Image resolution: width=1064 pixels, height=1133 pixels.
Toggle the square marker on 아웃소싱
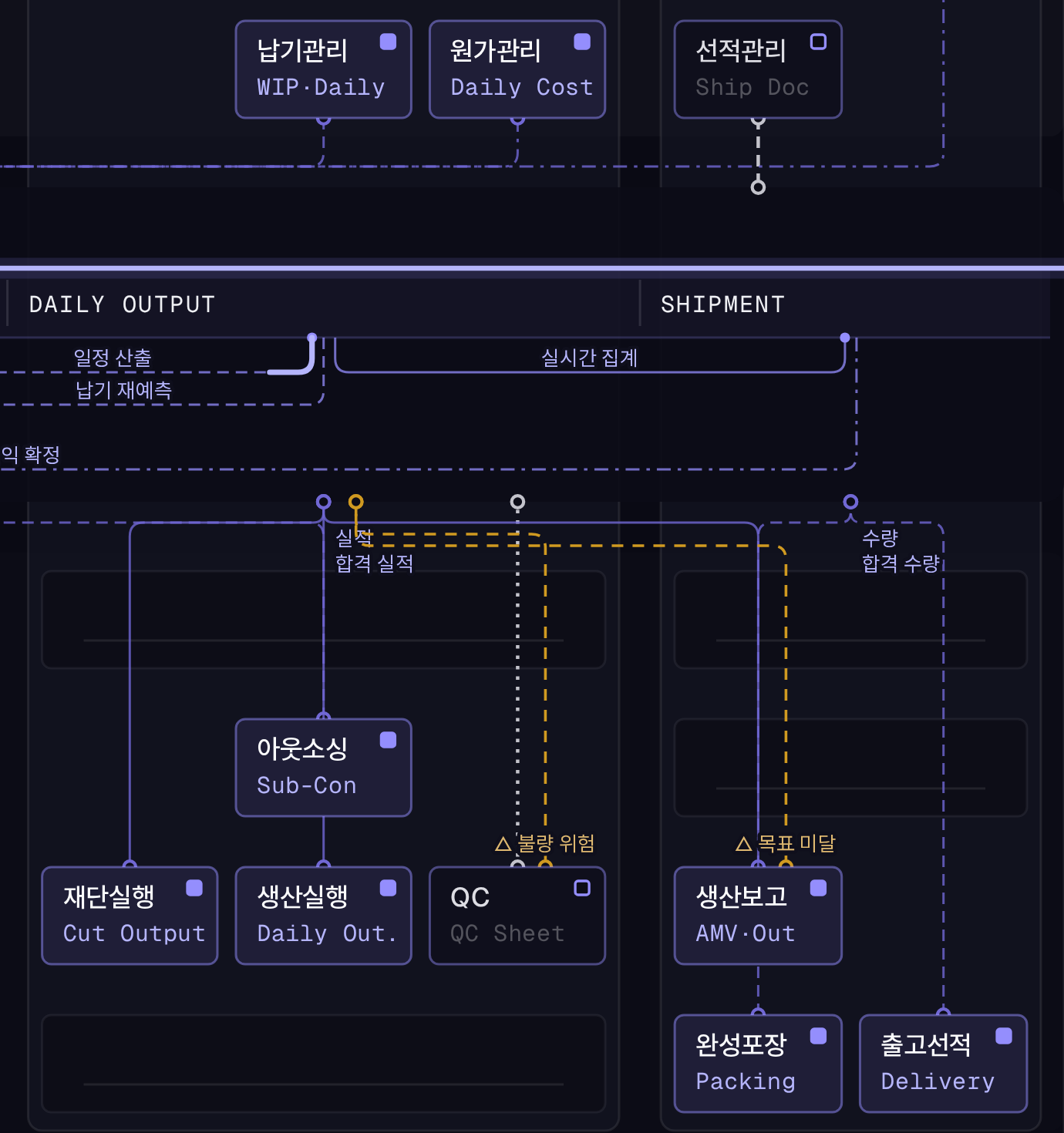click(x=389, y=740)
